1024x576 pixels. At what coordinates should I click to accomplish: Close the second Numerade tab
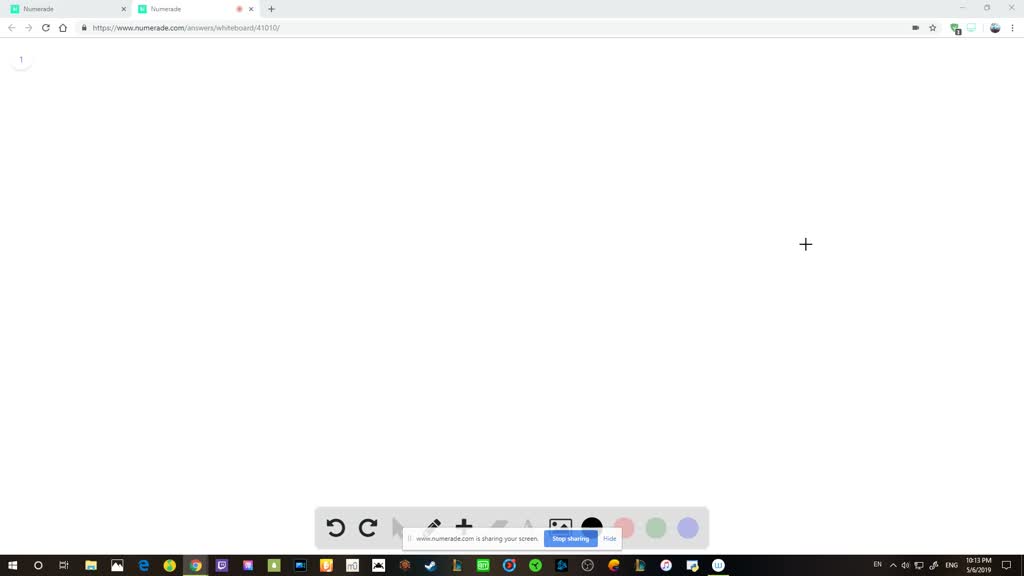pyautogui.click(x=251, y=9)
